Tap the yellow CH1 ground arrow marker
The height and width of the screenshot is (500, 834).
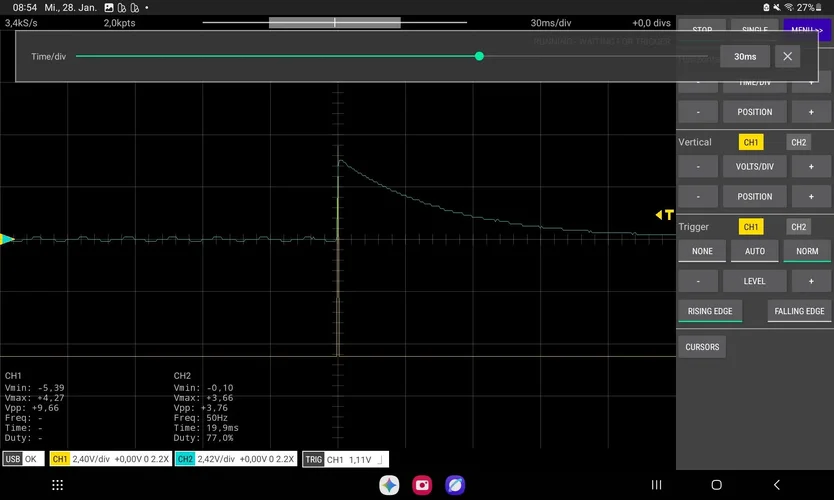[7, 239]
